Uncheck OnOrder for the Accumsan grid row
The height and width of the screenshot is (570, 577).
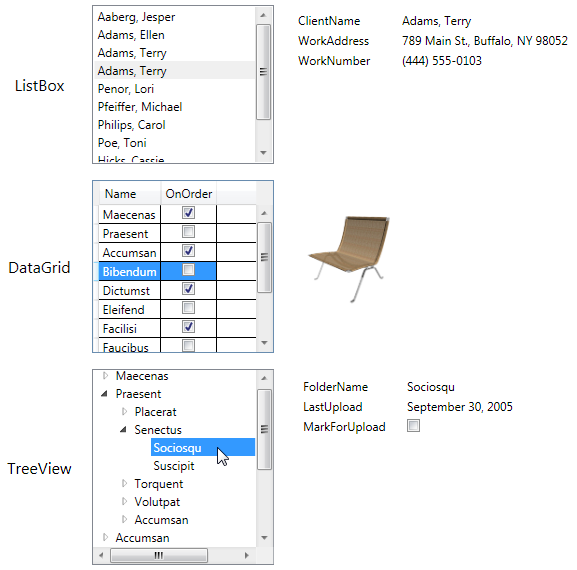pos(188,251)
